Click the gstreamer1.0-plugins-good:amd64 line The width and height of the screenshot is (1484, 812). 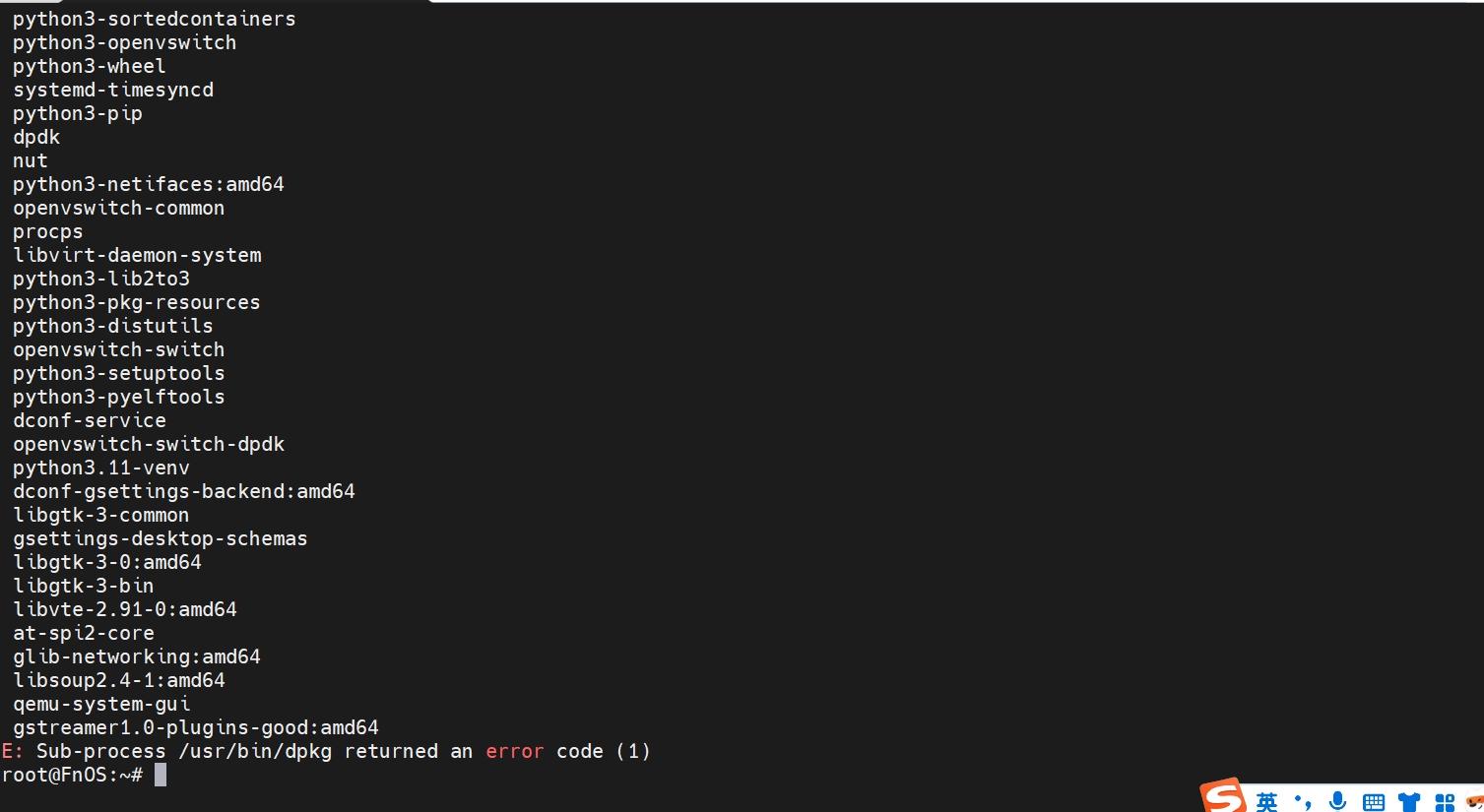(196, 727)
